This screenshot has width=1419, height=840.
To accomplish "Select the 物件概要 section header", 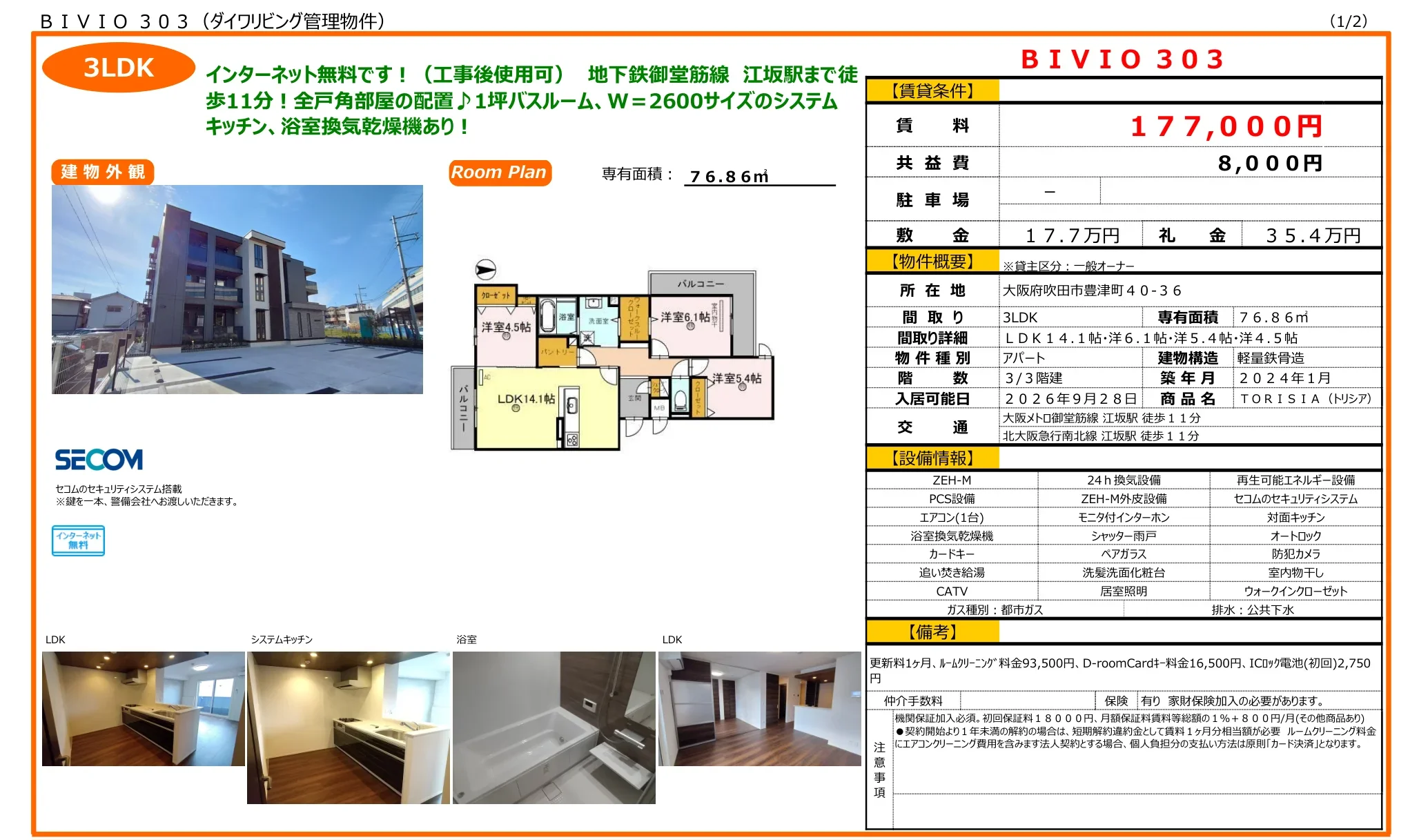I will [932, 261].
